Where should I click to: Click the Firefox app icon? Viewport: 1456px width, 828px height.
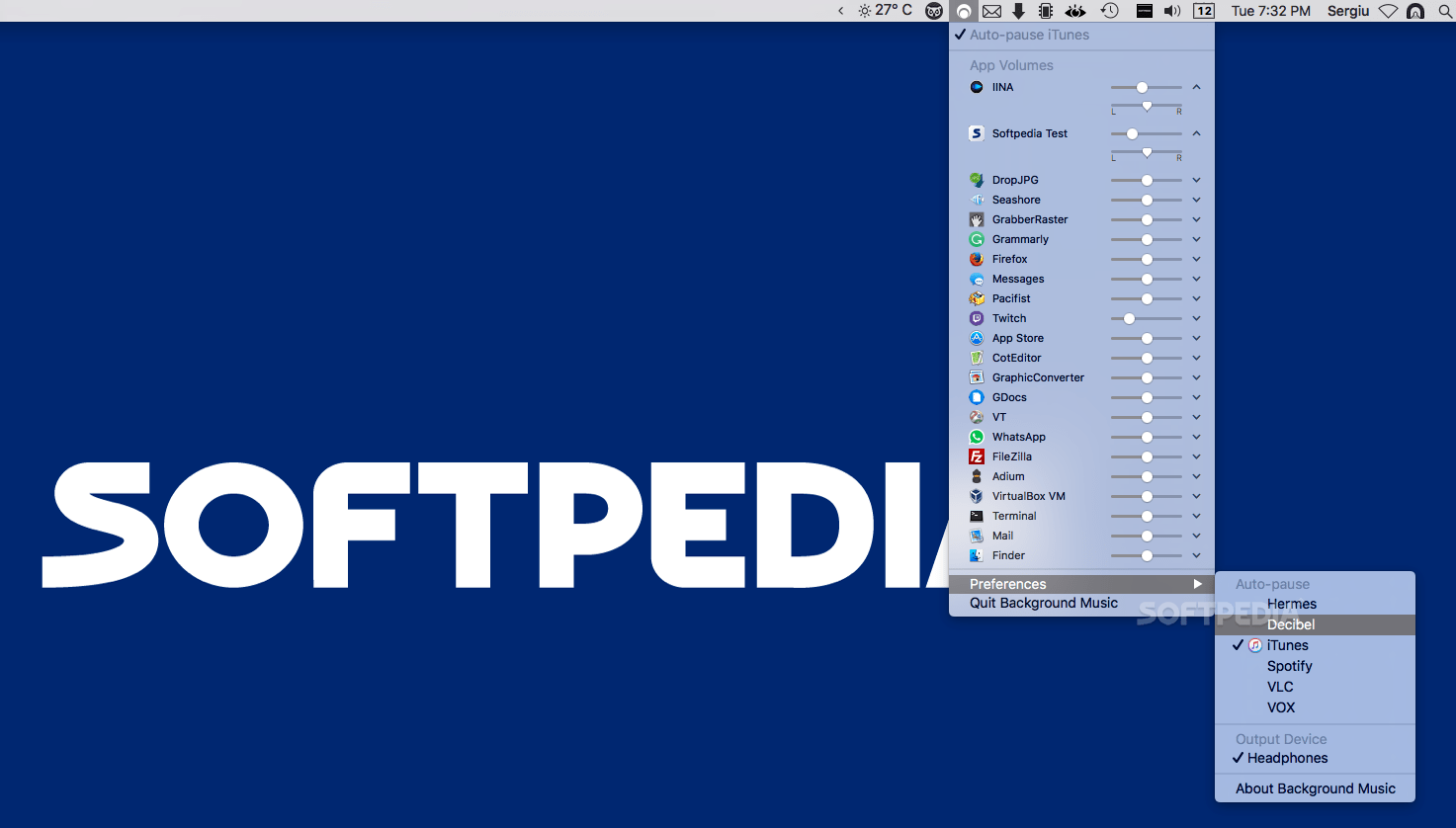[x=977, y=259]
